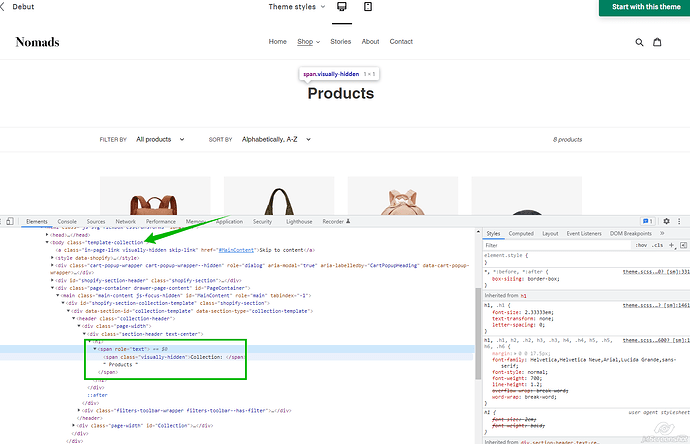The image size is (690, 444).
Task: Open the shopping cart icon
Action: click(x=658, y=42)
